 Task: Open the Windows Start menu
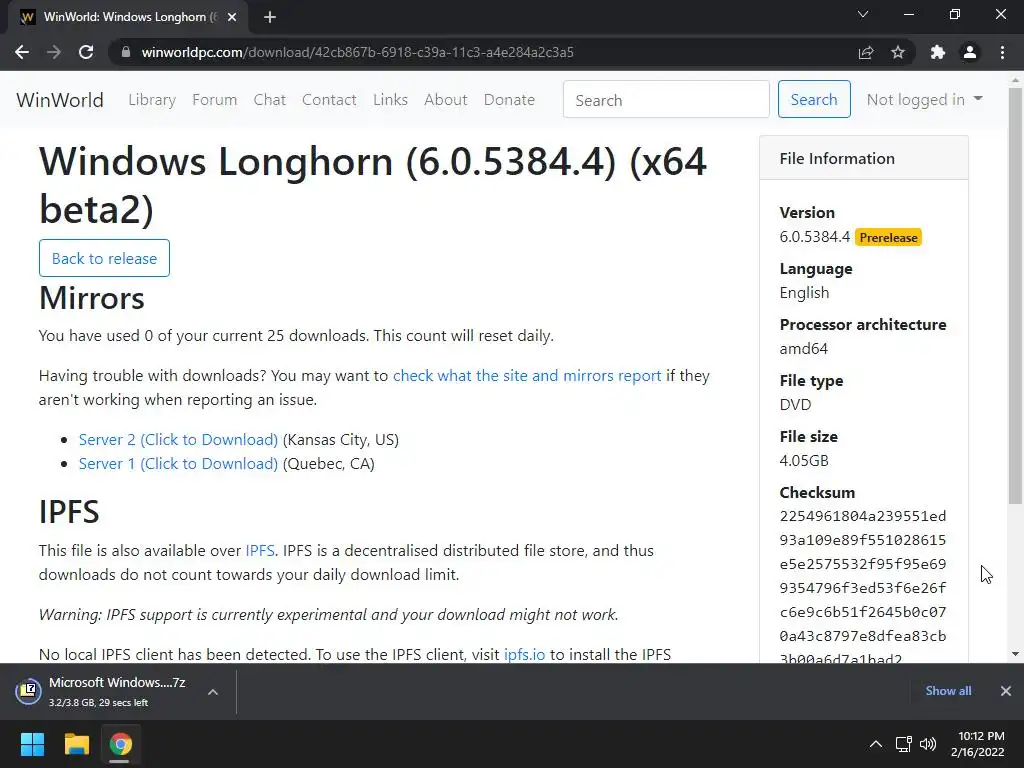(x=32, y=744)
